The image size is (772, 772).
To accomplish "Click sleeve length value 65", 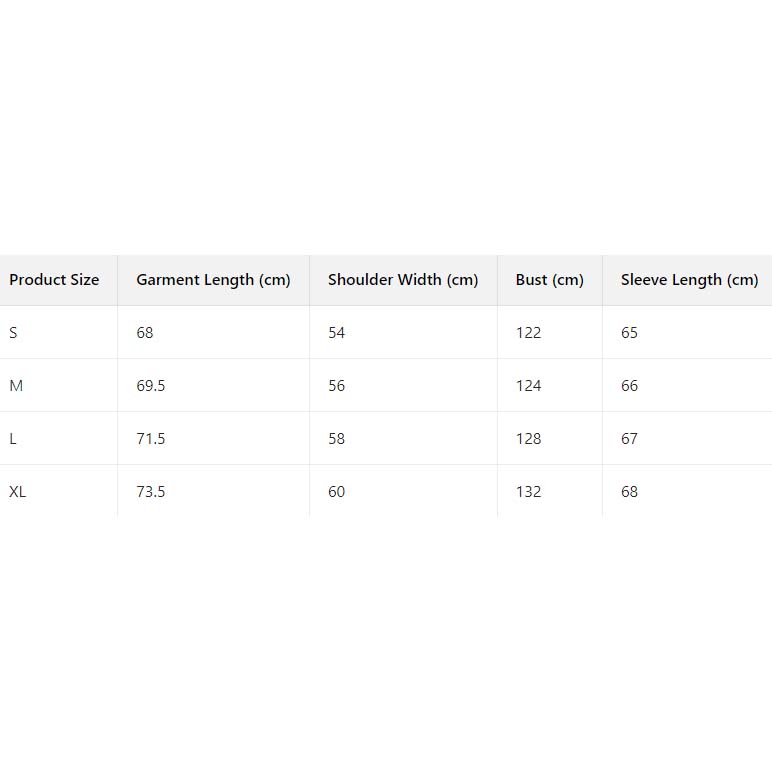I will [x=629, y=333].
